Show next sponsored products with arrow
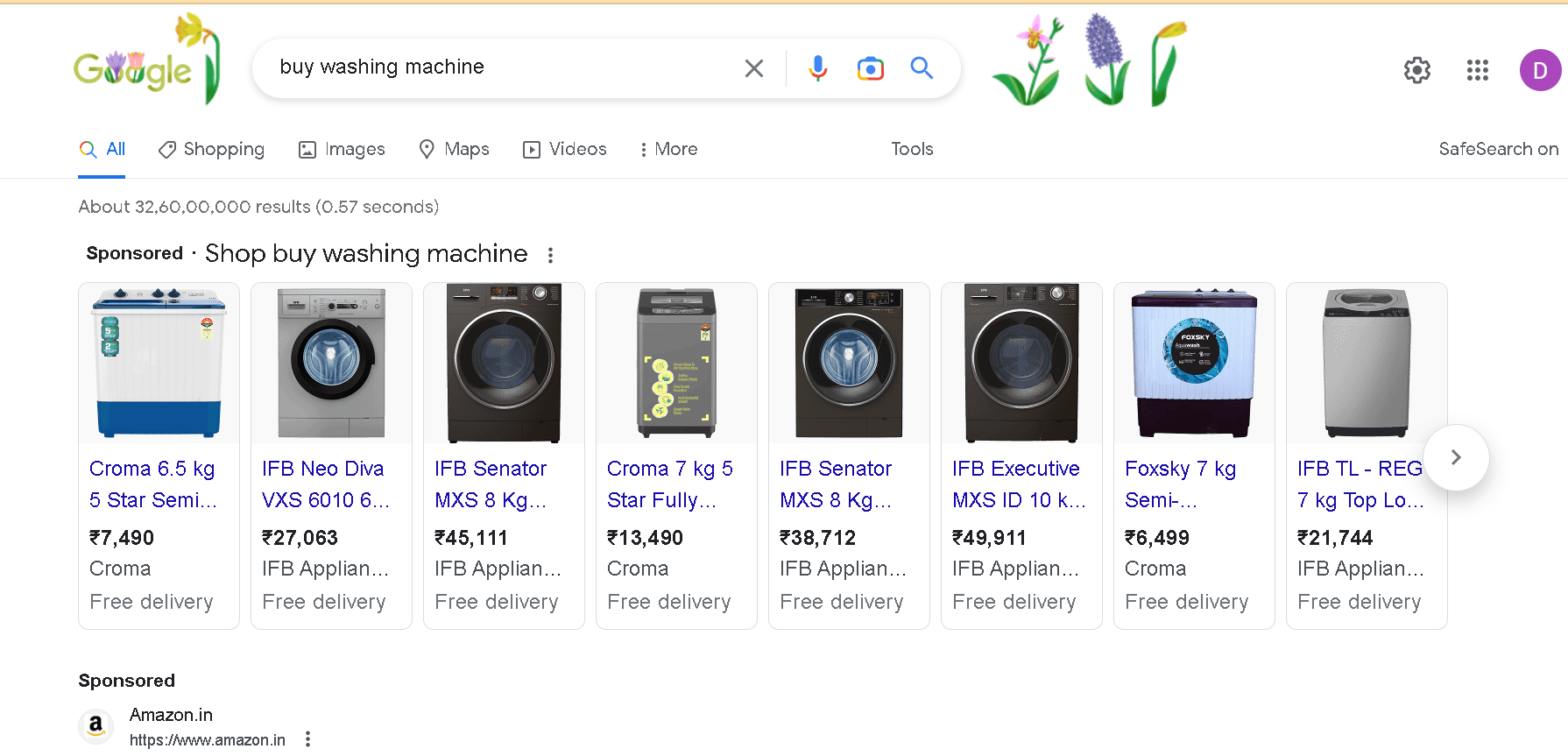This screenshot has width=1568, height=756. [x=1456, y=457]
